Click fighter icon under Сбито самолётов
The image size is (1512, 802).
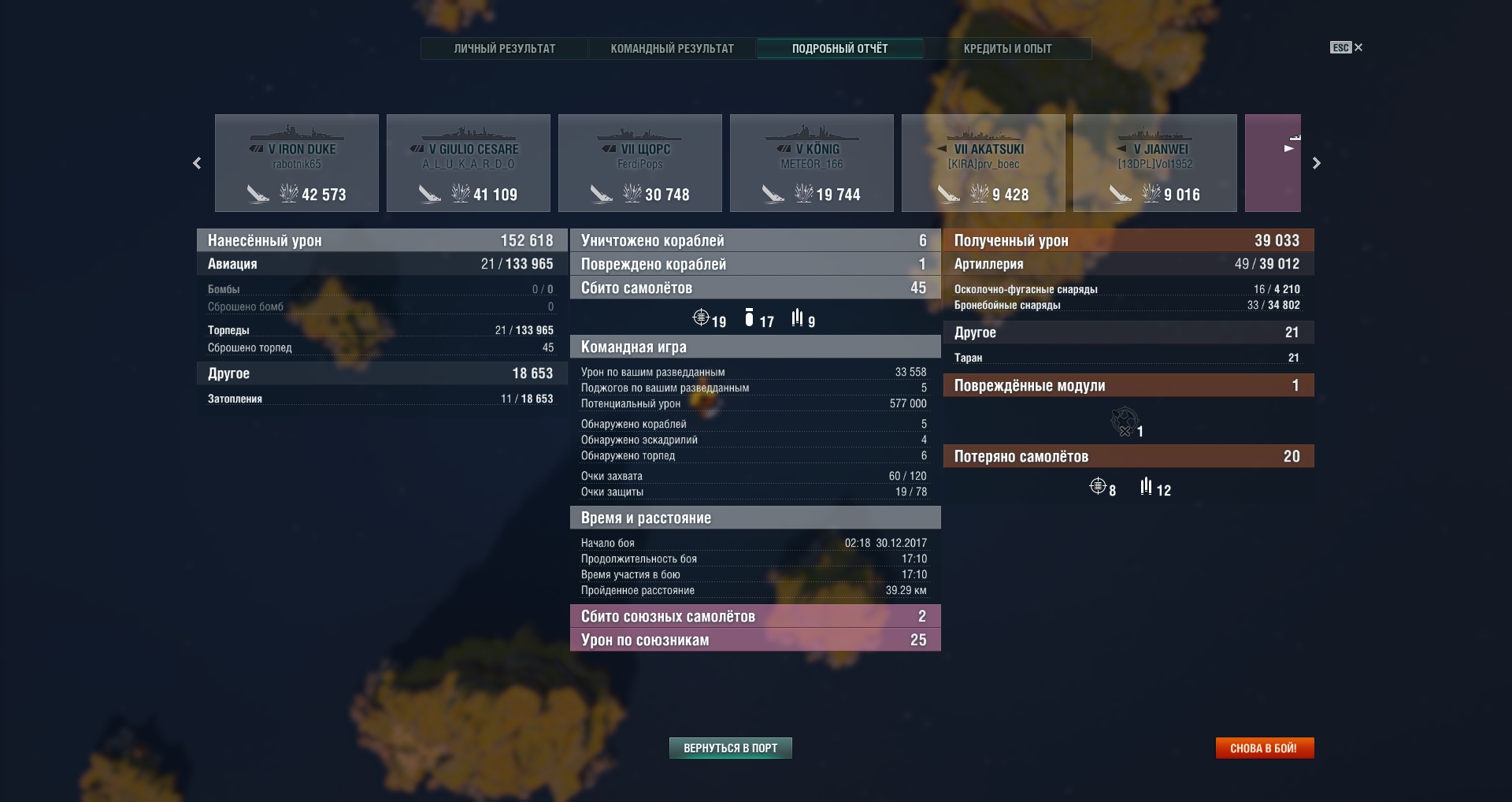[701, 317]
